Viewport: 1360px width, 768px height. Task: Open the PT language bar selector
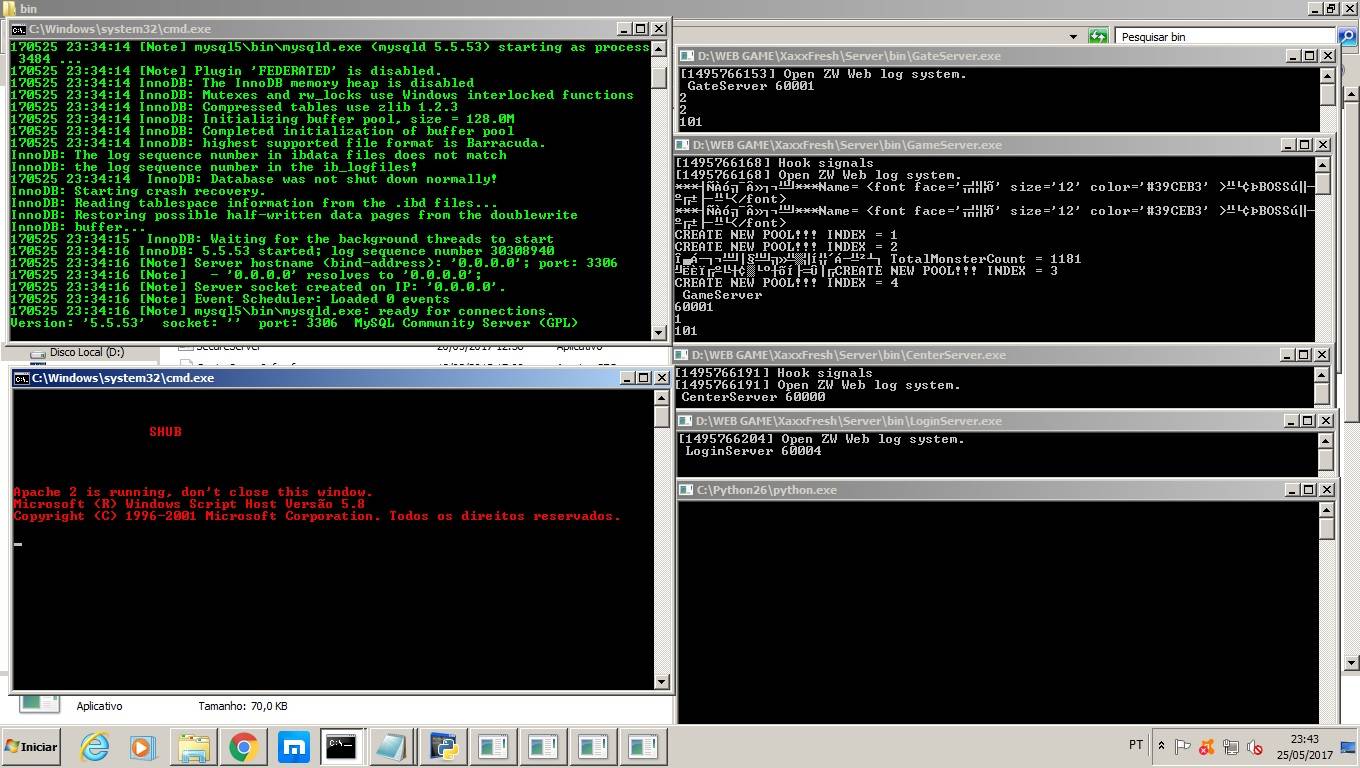pyautogui.click(x=1136, y=745)
